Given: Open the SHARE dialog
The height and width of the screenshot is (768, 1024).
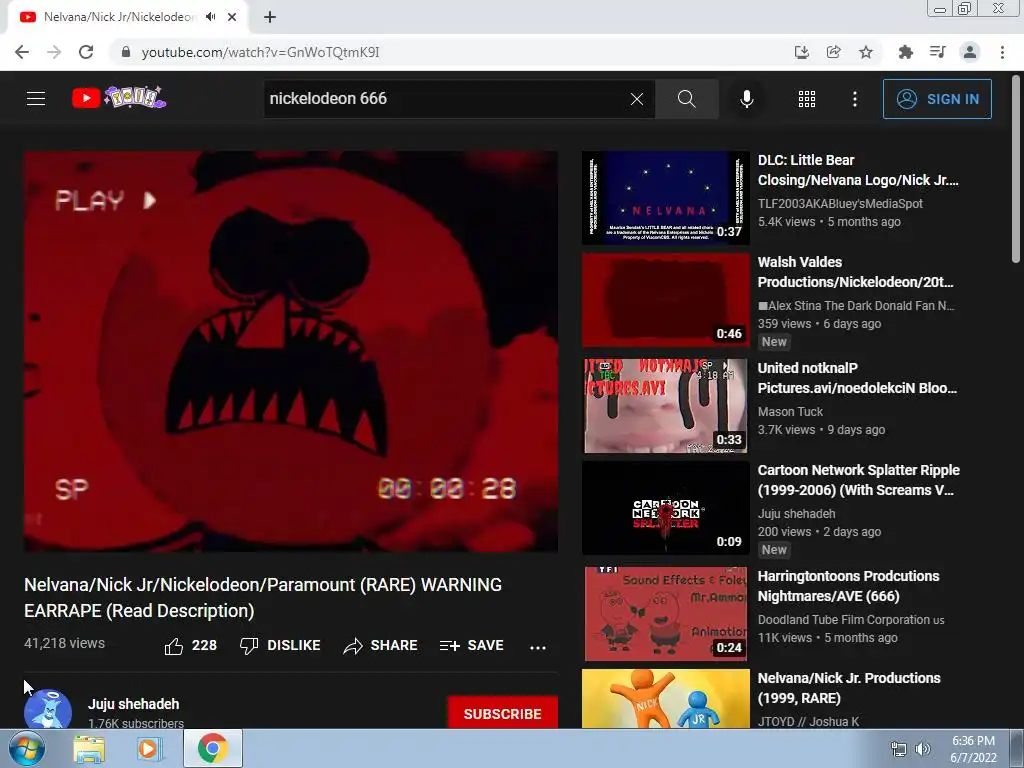Looking at the screenshot, I should coord(380,645).
